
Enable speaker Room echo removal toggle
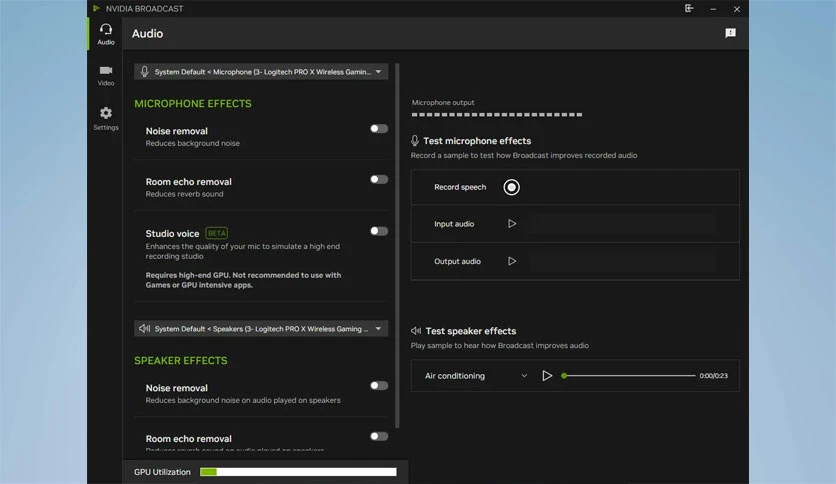click(379, 436)
